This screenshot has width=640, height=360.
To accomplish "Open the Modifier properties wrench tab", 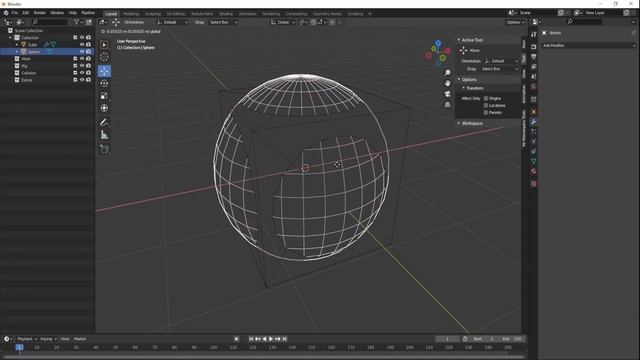I will tap(533, 122).
